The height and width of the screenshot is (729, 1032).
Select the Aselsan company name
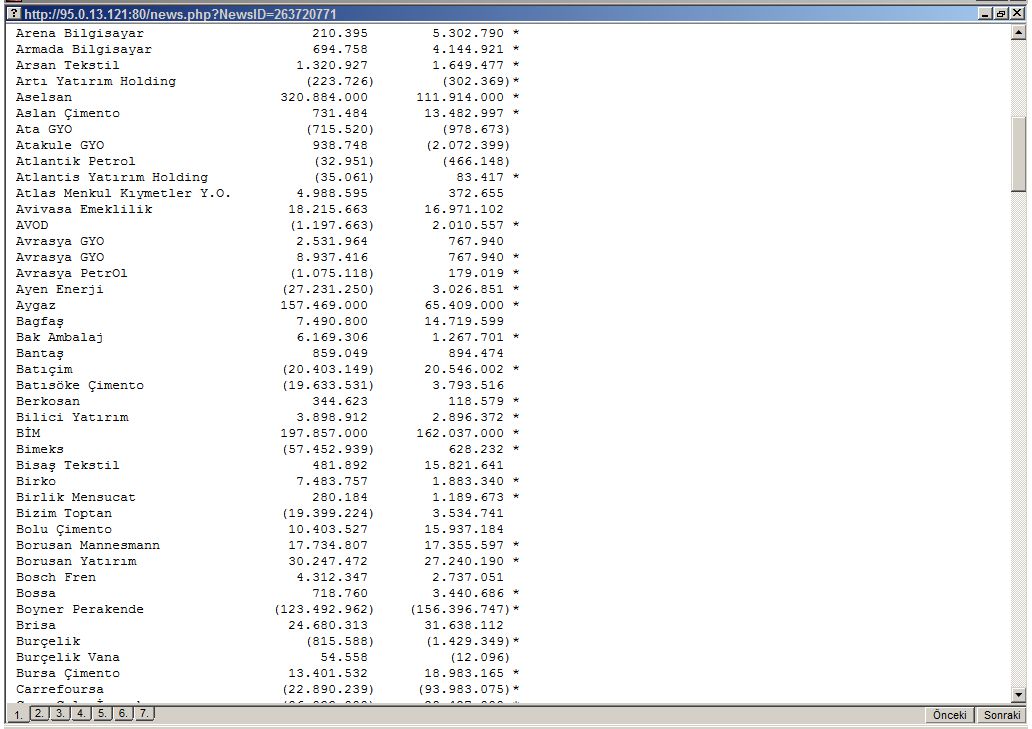coord(44,97)
